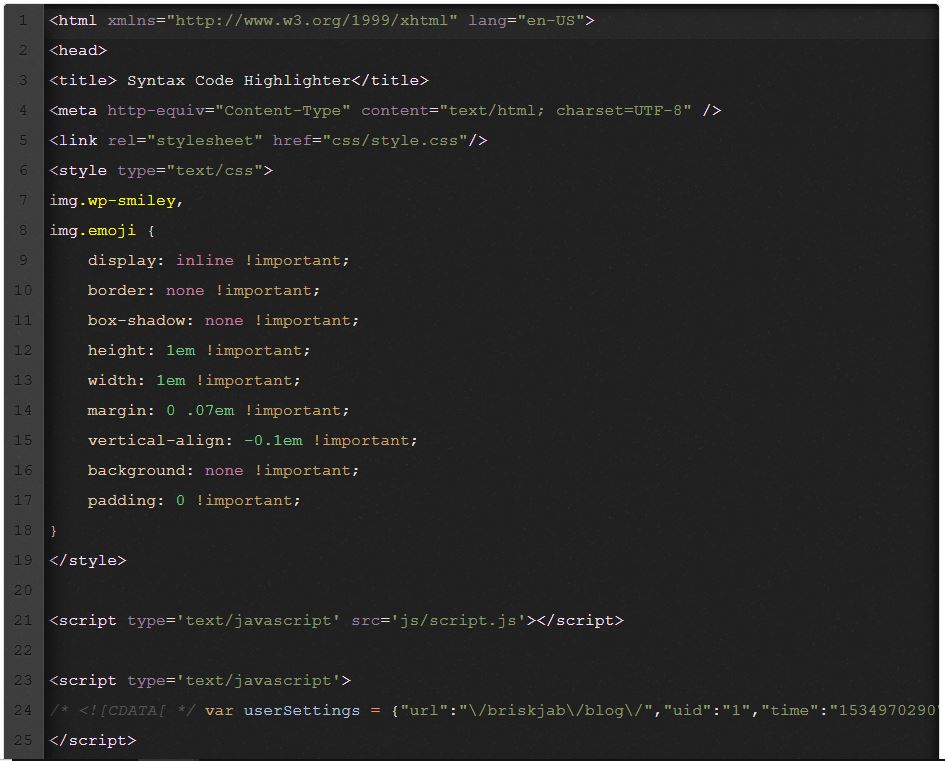This screenshot has width=945, height=761.
Task: Click the CDATA comment on line 24
Action: [123, 711]
